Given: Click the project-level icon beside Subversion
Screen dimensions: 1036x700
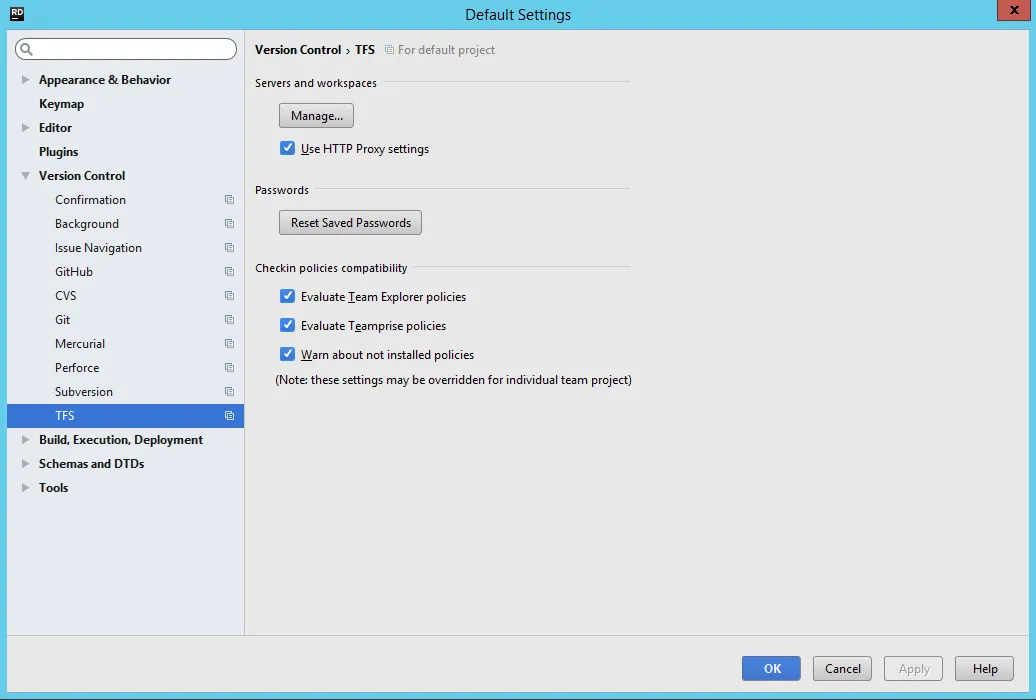Looking at the screenshot, I should coord(229,392).
